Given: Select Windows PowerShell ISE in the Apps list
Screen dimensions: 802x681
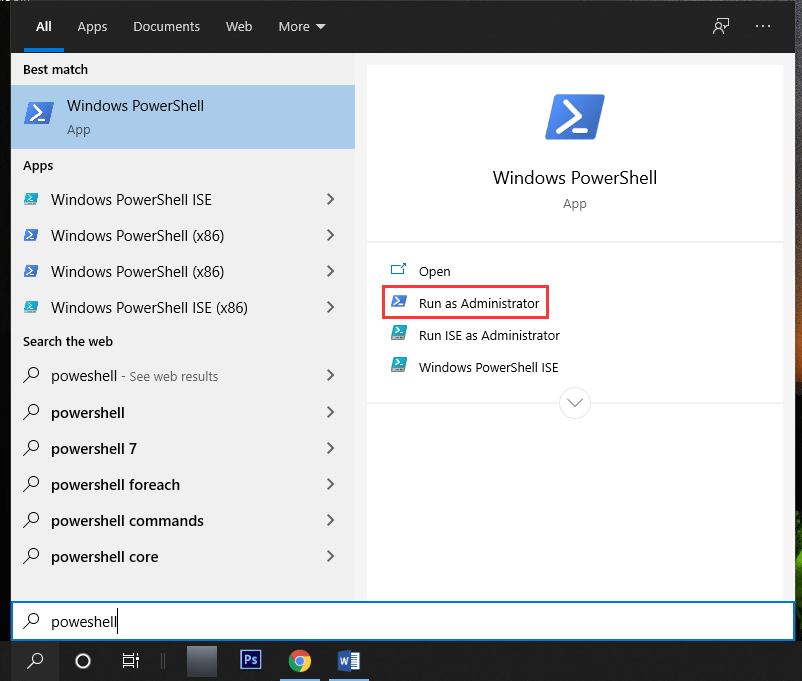Looking at the screenshot, I should tap(183, 199).
